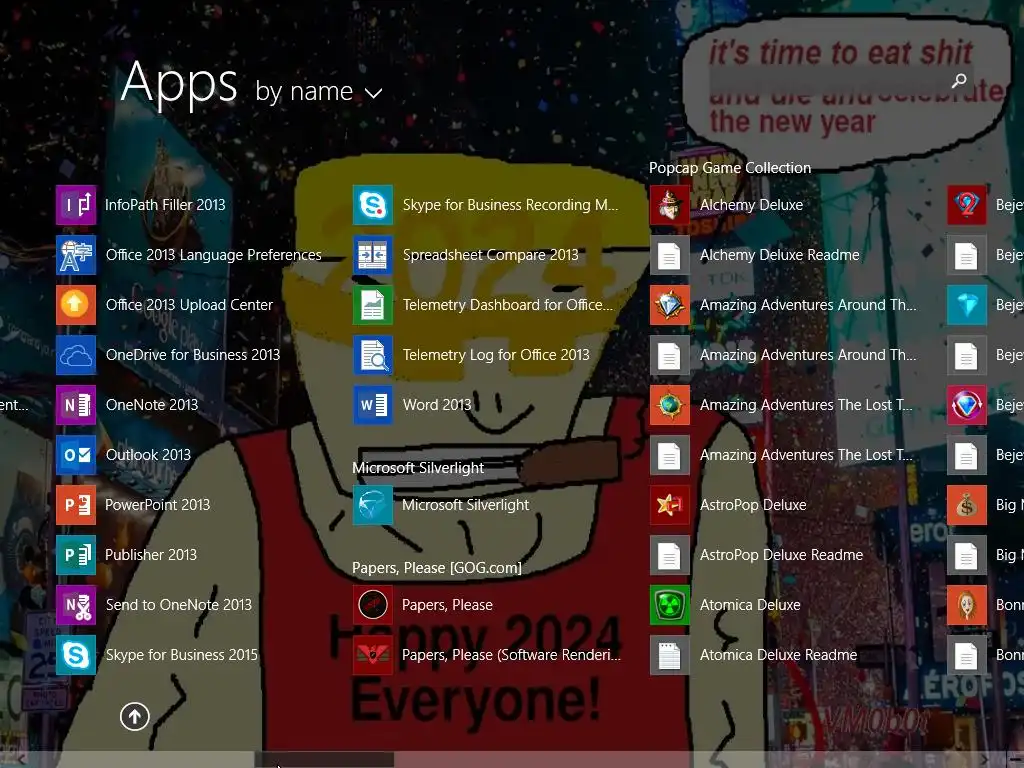1024x768 pixels.
Task: Open Telemetry Dashboard for Office icon
Action: [x=373, y=305]
